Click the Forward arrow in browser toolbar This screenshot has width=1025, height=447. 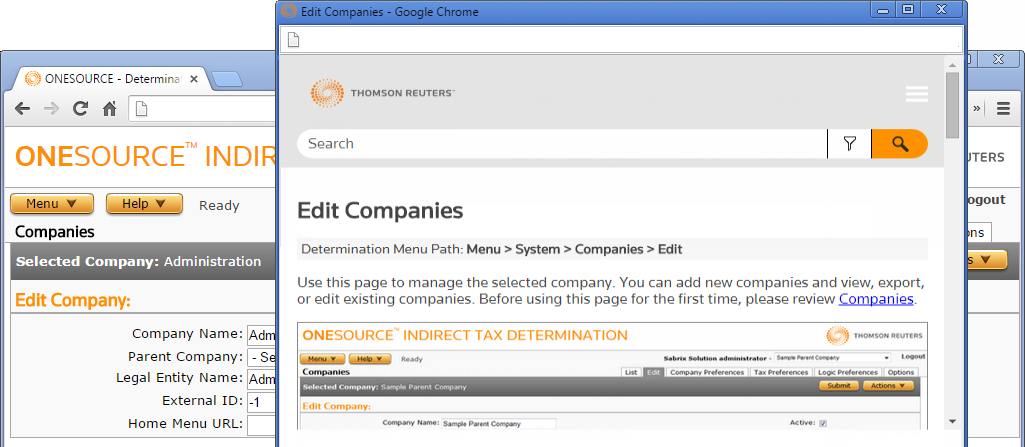pos(51,109)
